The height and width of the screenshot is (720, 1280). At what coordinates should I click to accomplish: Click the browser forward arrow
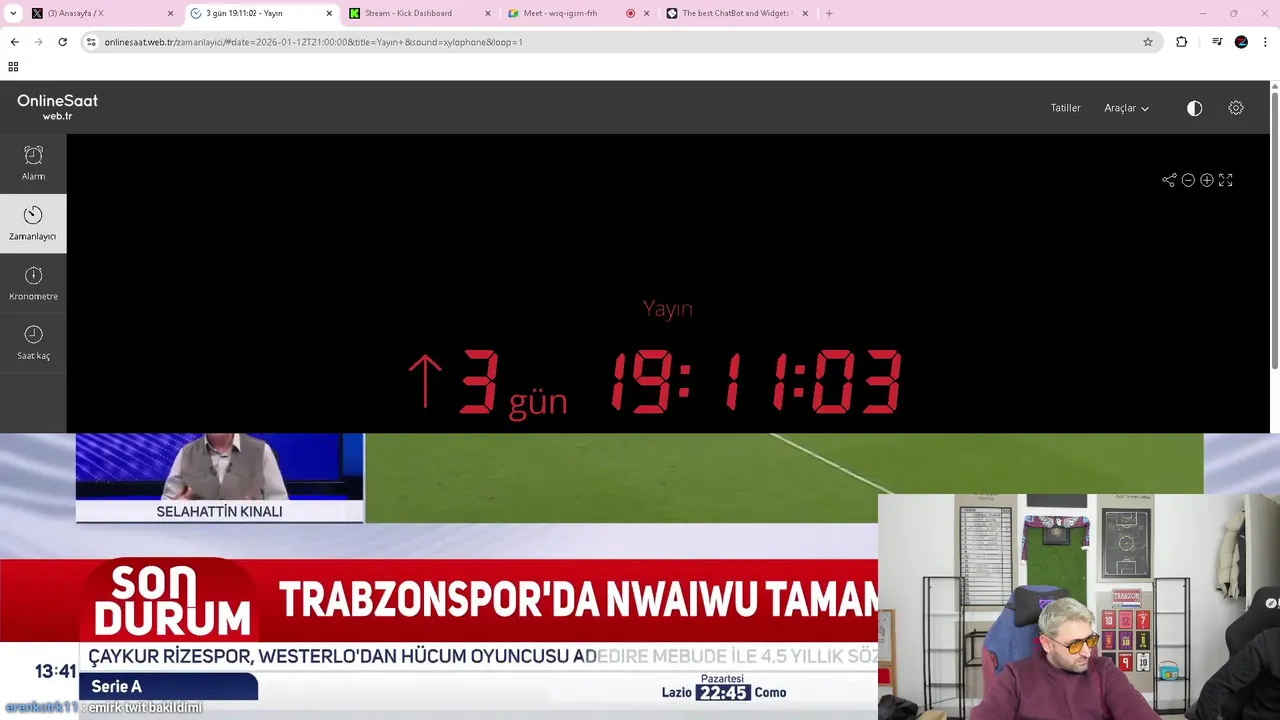click(x=38, y=42)
